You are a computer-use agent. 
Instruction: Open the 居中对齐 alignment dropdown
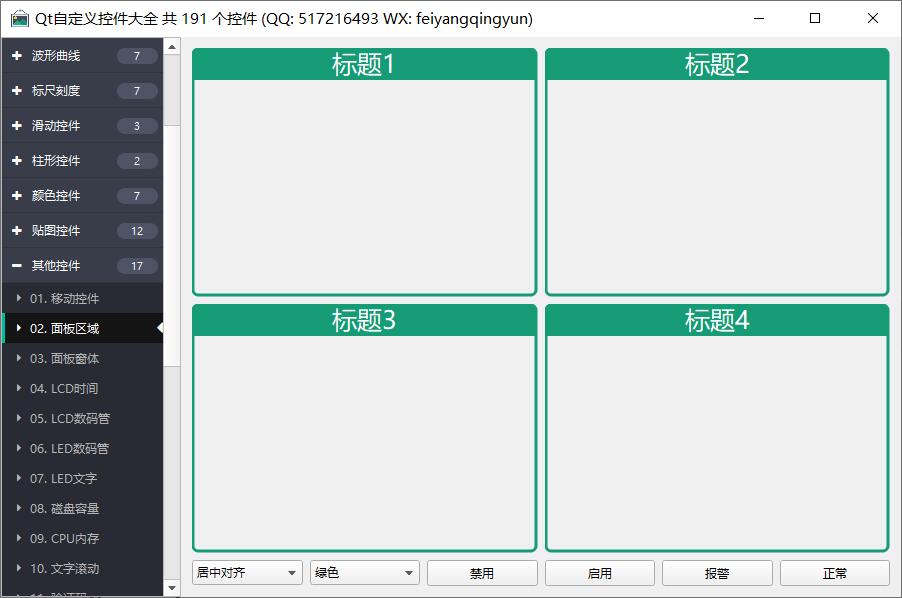(x=247, y=573)
